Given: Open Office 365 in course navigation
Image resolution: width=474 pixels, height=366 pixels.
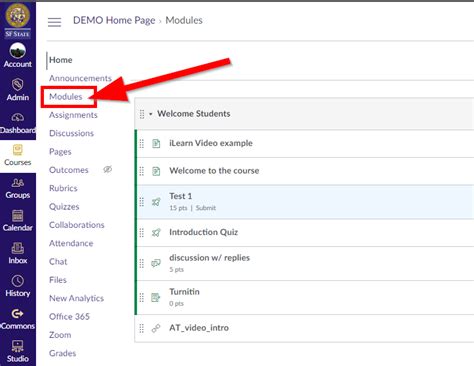Looking at the screenshot, I should (x=69, y=317).
